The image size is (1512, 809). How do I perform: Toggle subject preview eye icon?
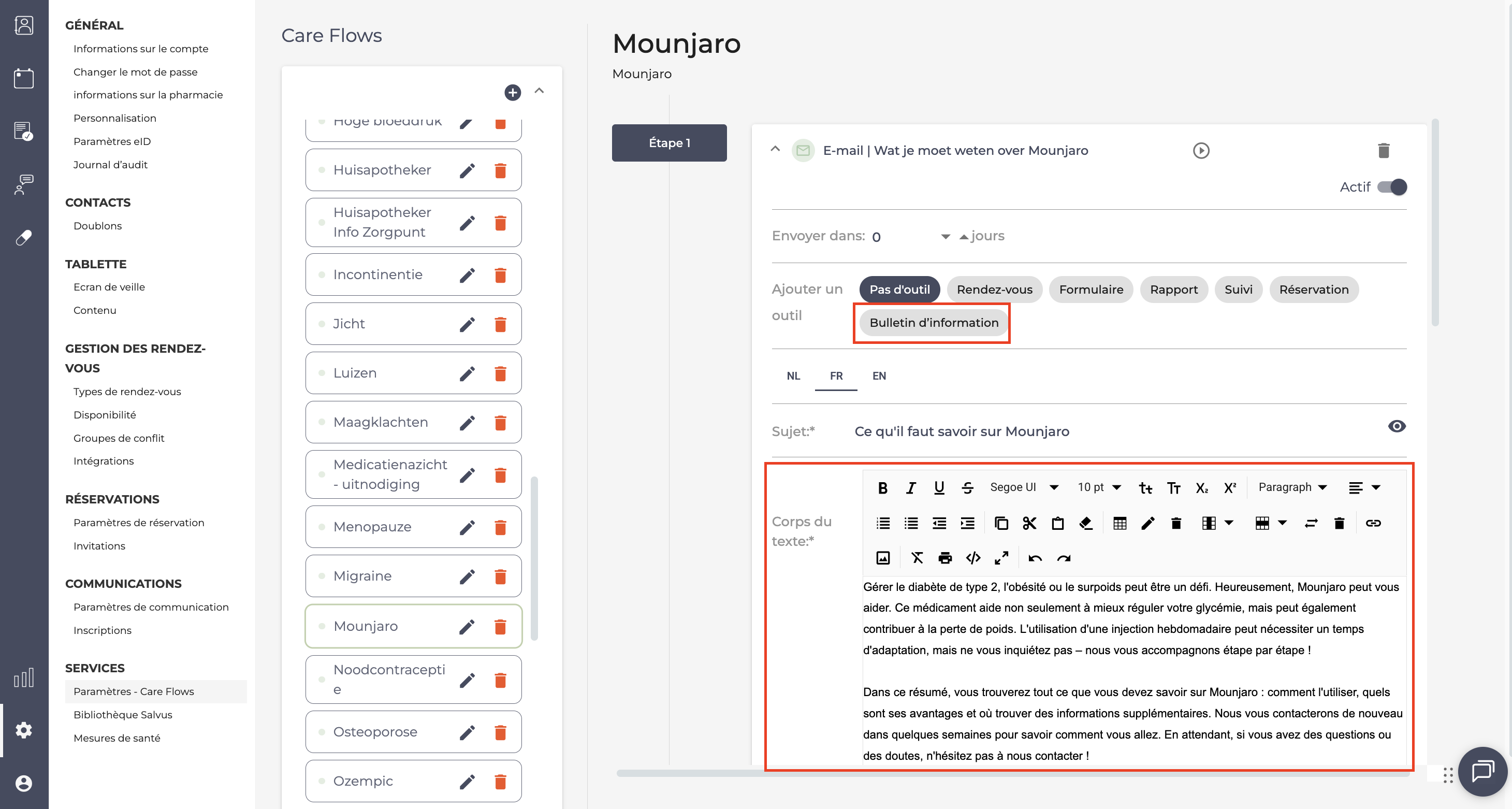tap(1397, 427)
